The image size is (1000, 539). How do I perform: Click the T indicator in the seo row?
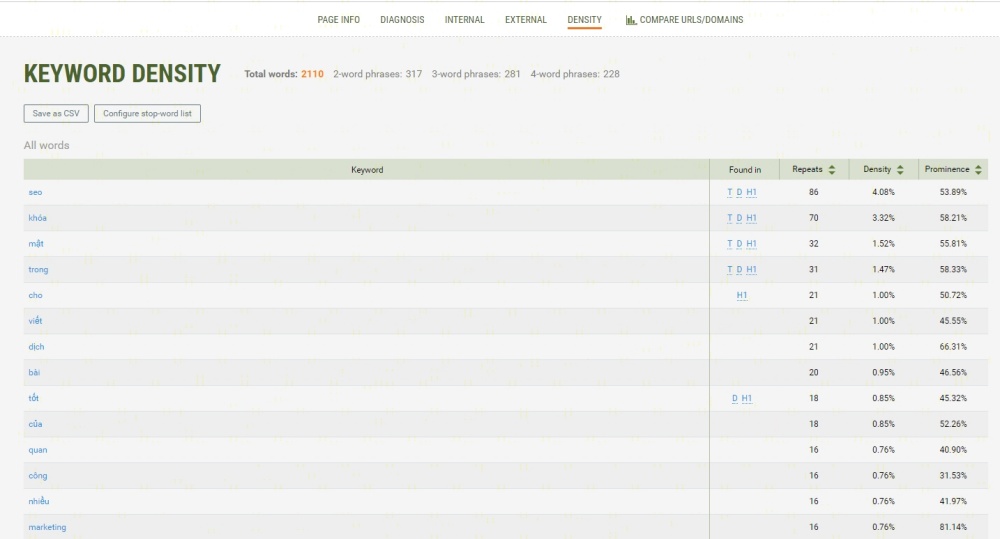[730, 192]
